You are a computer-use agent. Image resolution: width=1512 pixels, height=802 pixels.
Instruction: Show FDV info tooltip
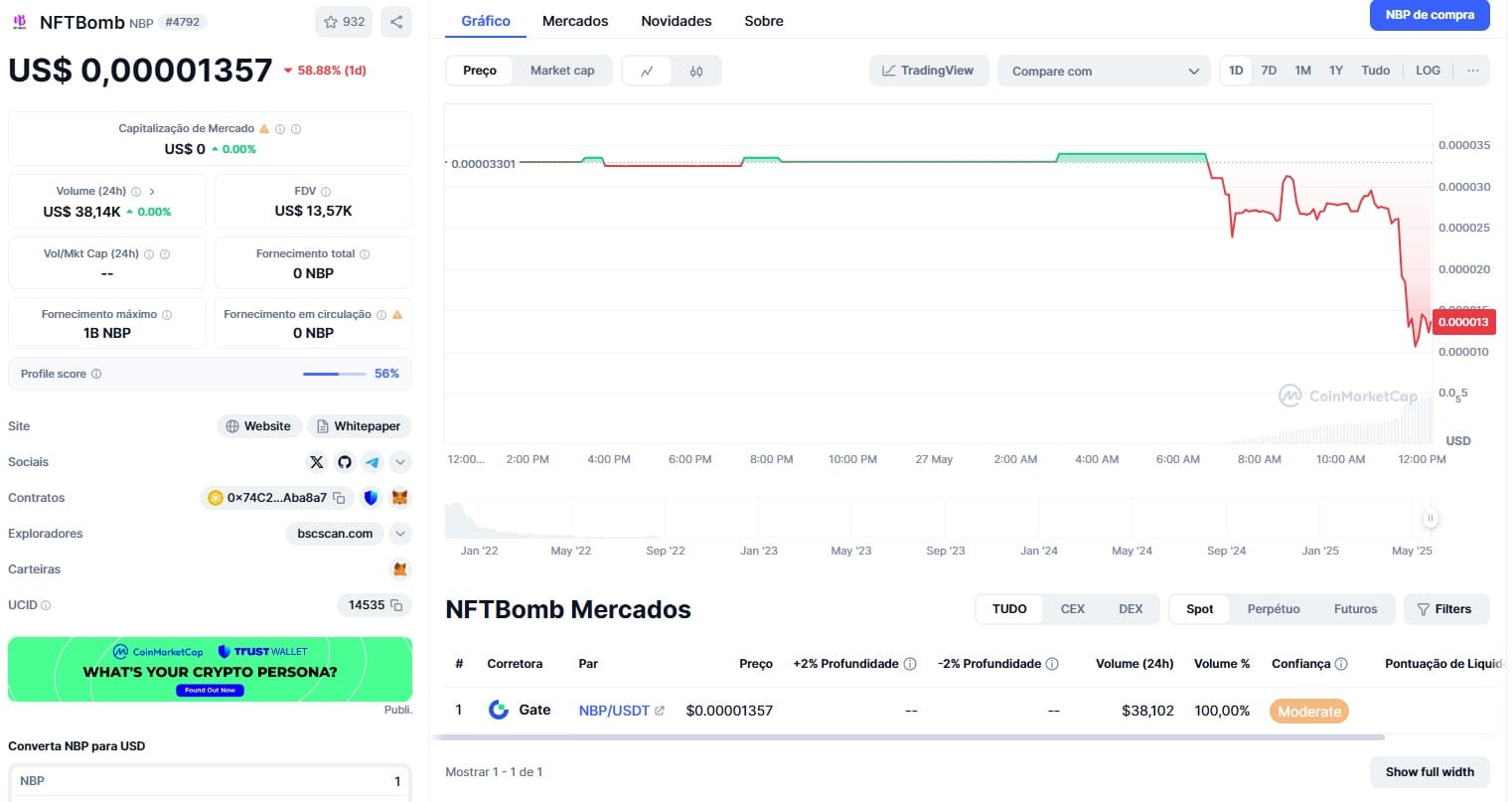click(x=326, y=192)
